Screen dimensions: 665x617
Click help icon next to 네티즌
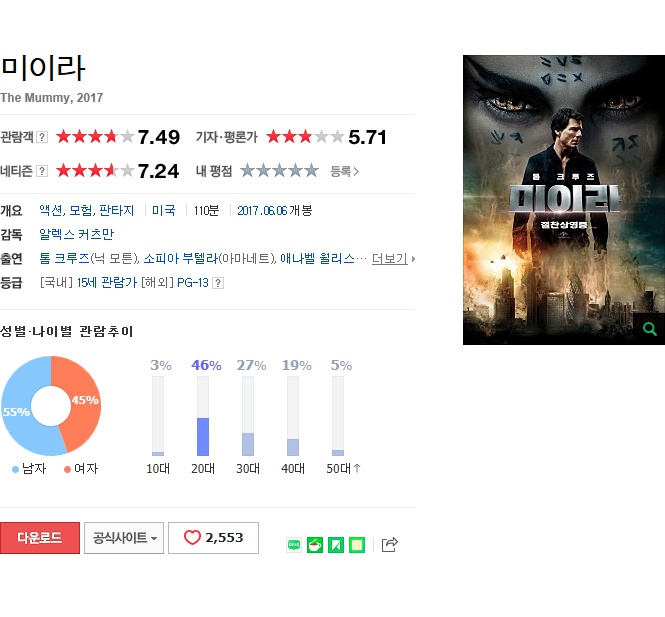pyautogui.click(x=42, y=171)
